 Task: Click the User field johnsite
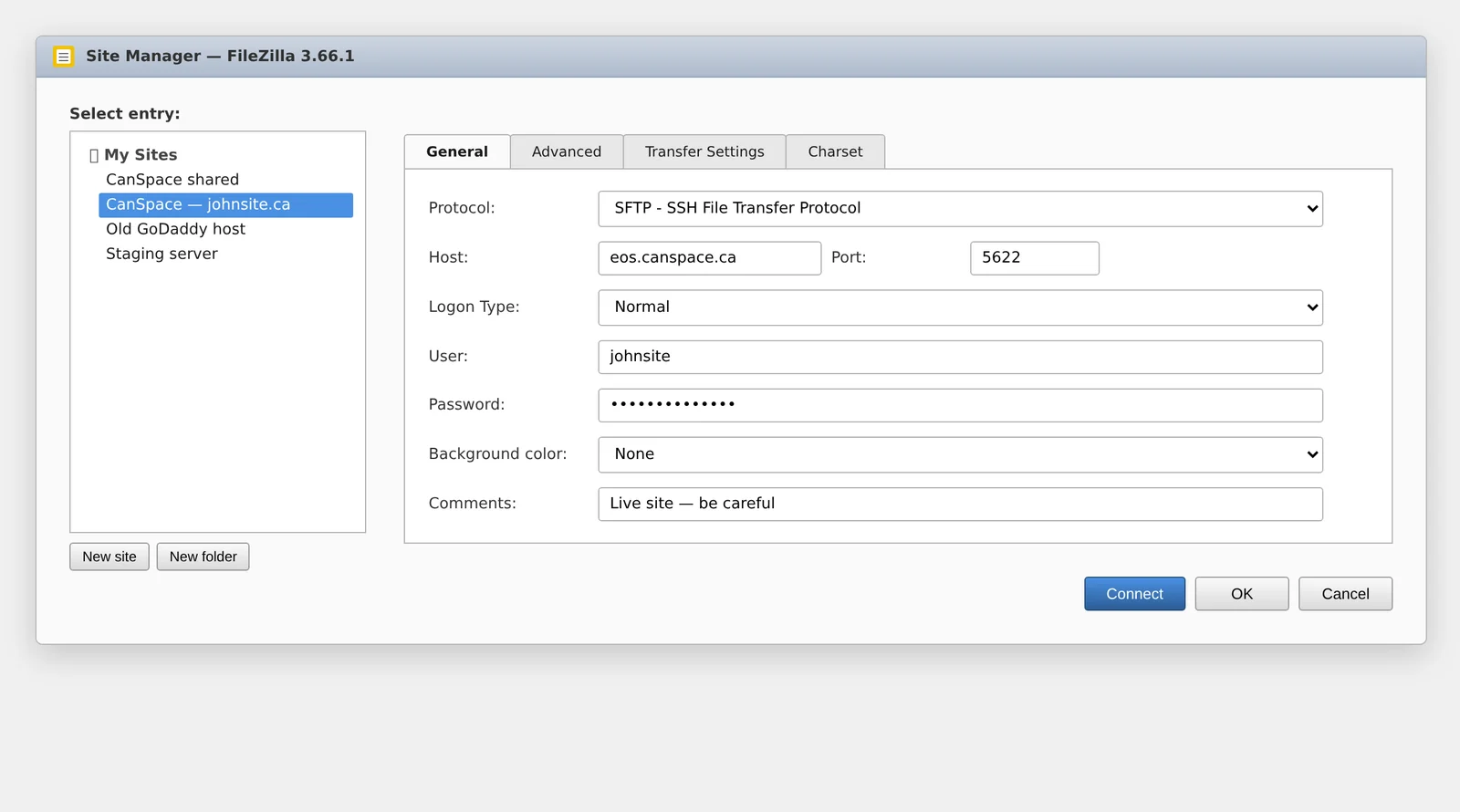(960, 357)
